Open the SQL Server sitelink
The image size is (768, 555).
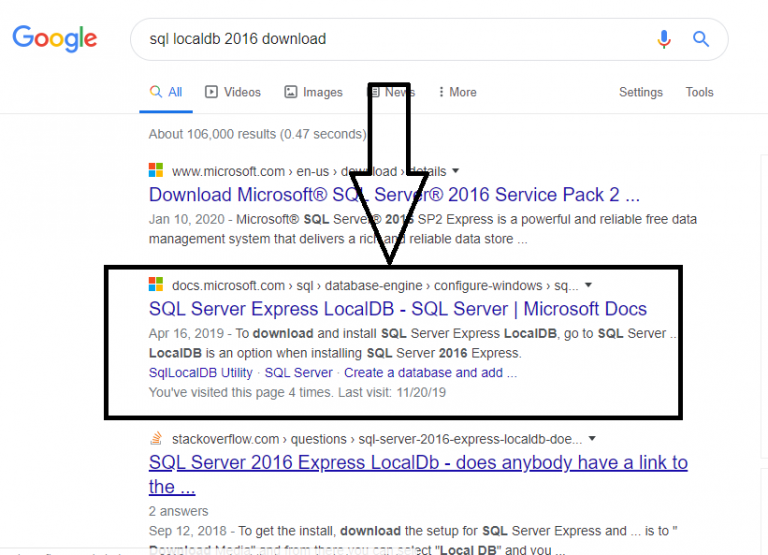299,373
